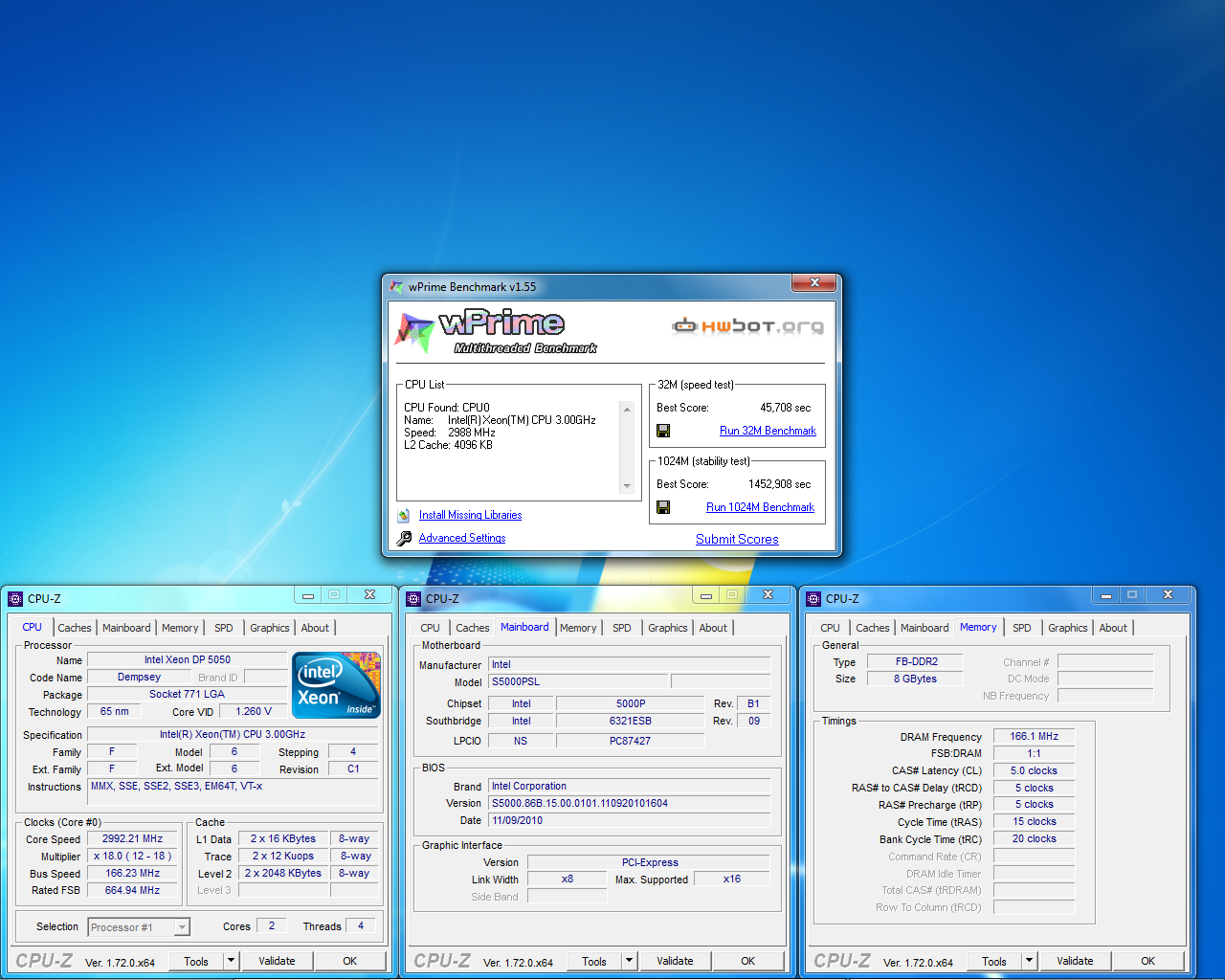This screenshot has height=980, width=1225.
Task: Click the floppy save icon for 32M score
Action: click(663, 431)
